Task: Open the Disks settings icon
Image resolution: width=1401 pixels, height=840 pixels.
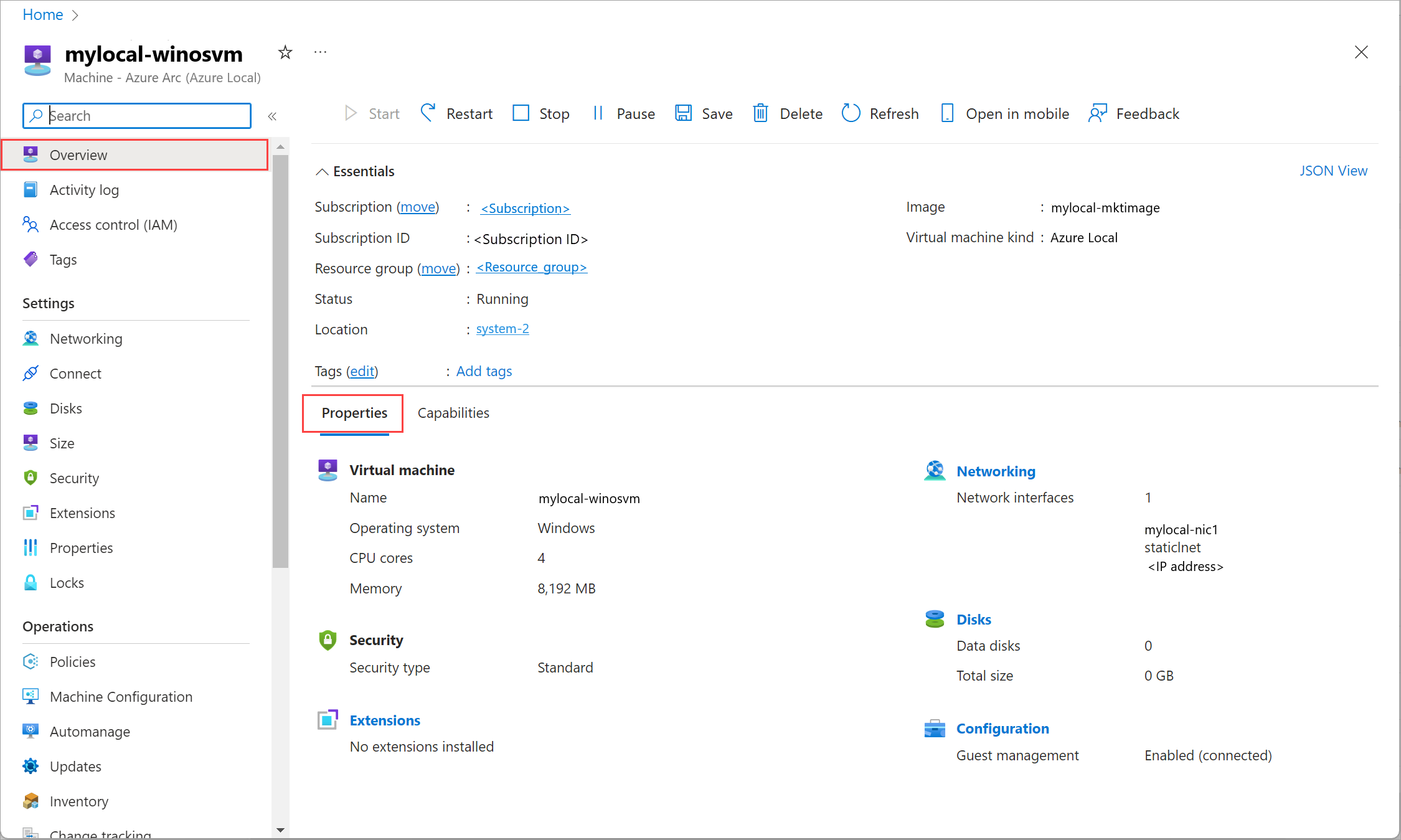Action: 31,408
